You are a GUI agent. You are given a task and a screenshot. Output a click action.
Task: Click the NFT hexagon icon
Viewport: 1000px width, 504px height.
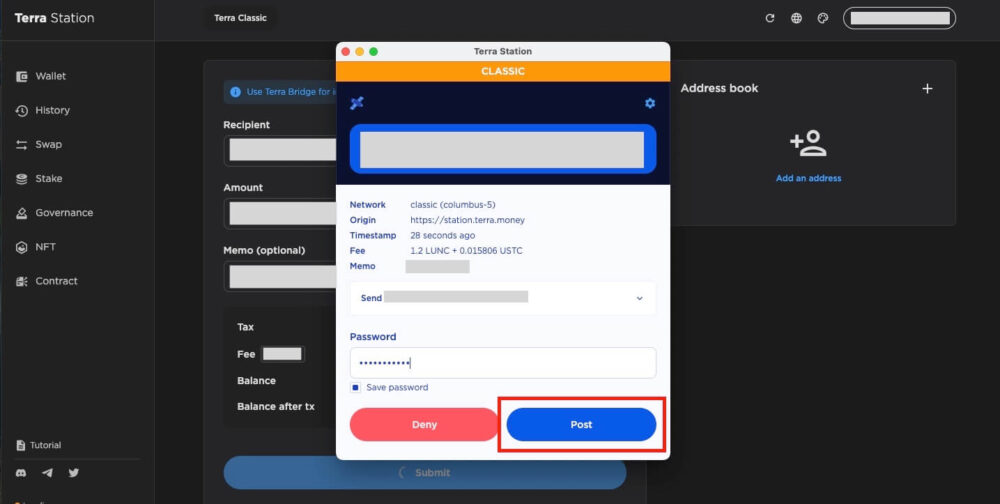[22, 247]
